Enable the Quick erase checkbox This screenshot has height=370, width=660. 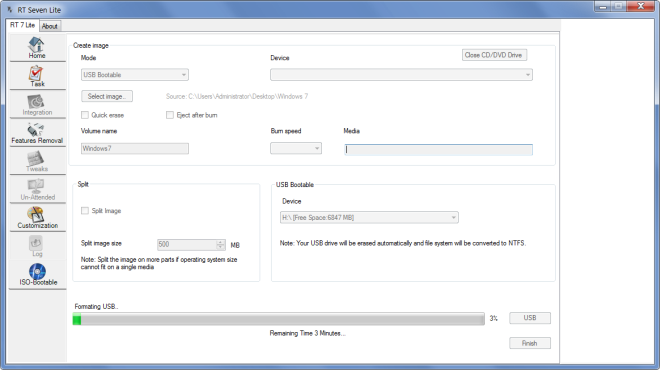(x=85, y=115)
